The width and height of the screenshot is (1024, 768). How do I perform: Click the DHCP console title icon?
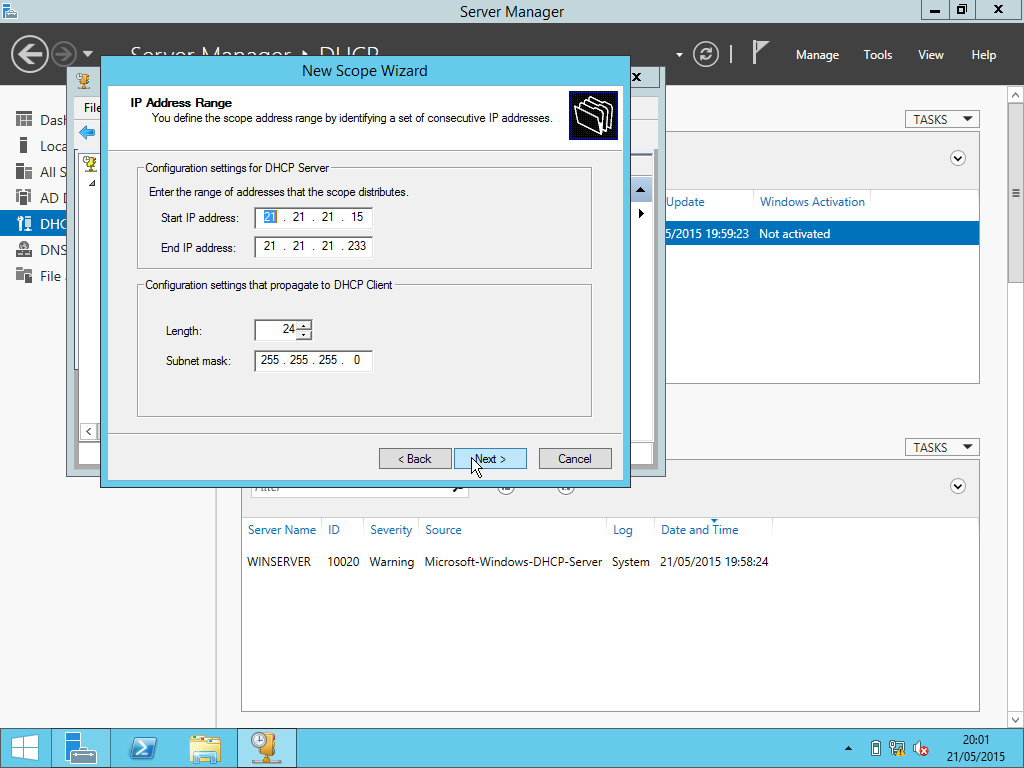[84, 81]
